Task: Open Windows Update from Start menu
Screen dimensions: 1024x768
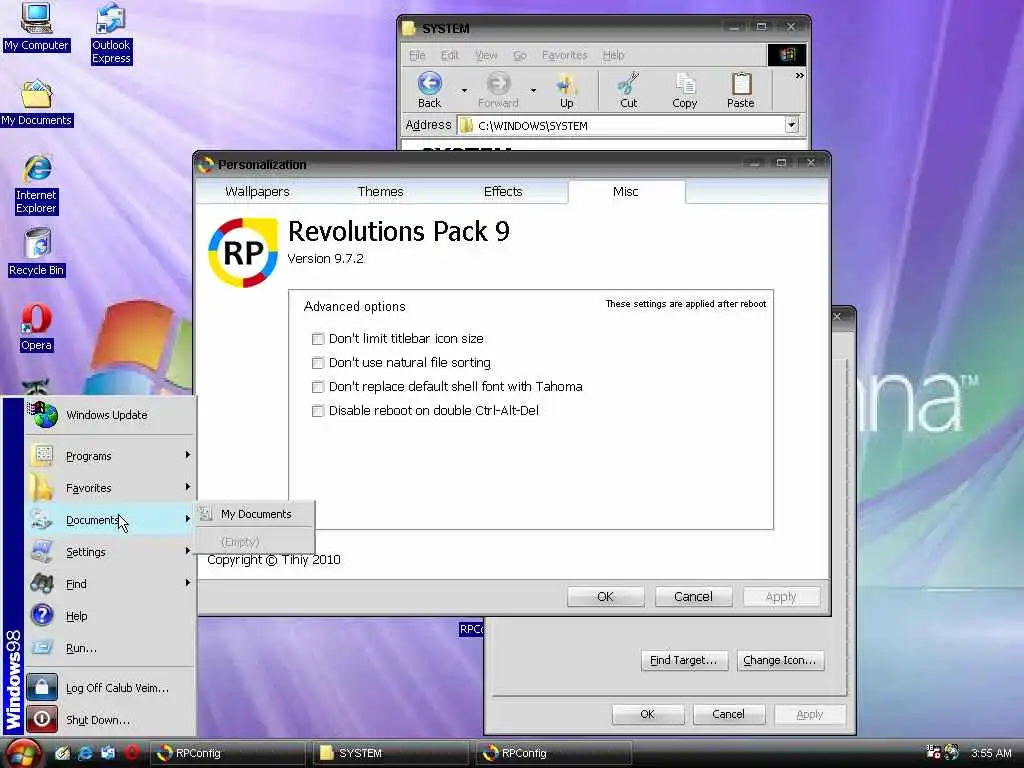Action: coord(110,415)
